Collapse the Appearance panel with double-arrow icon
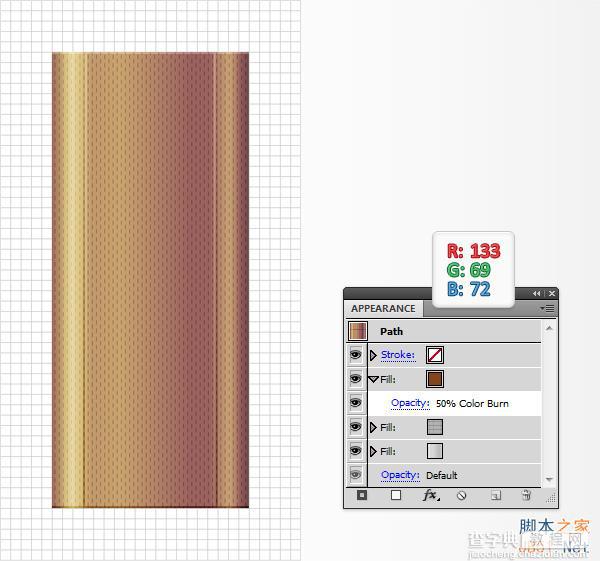 click(537, 294)
